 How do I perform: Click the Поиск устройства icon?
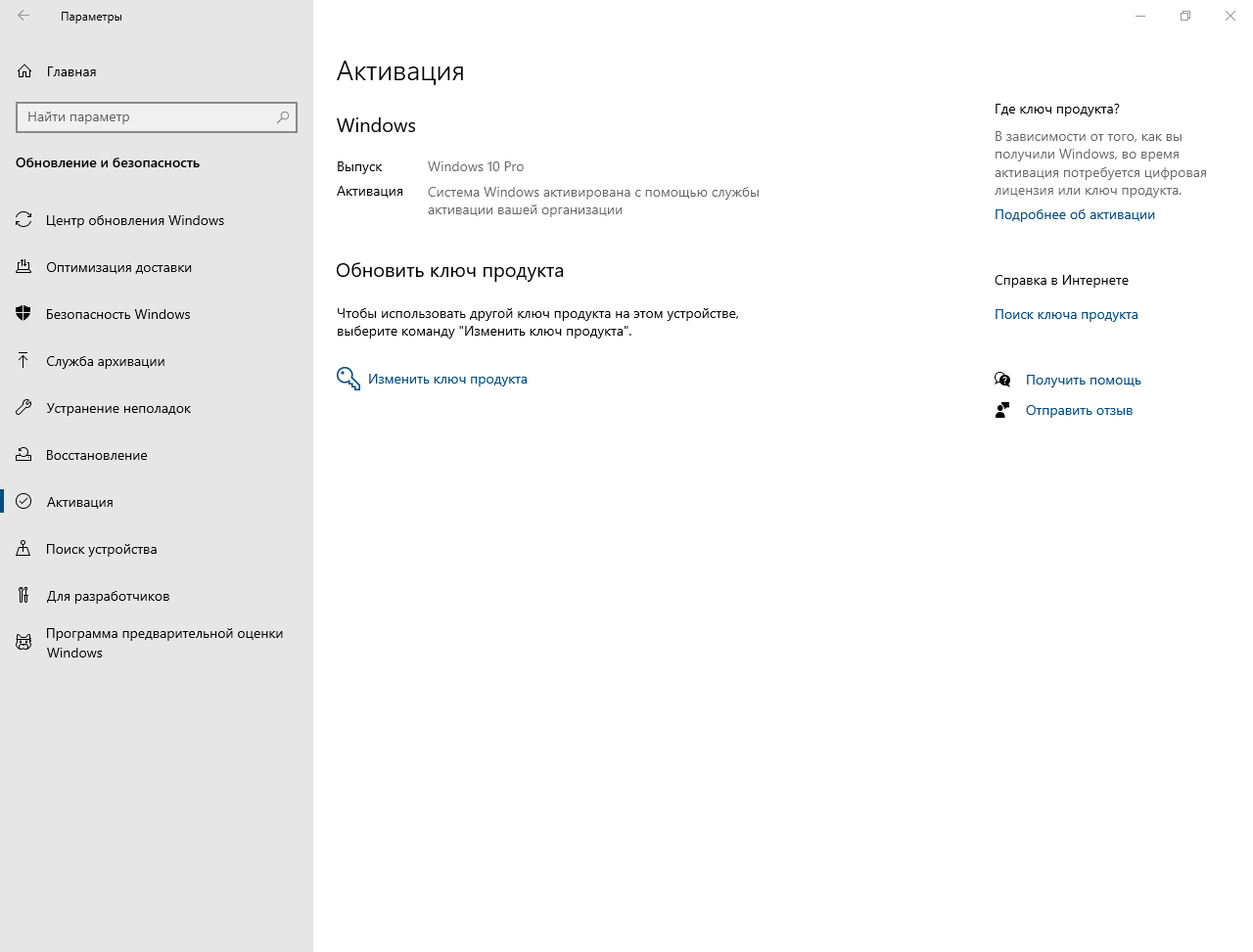(x=23, y=549)
